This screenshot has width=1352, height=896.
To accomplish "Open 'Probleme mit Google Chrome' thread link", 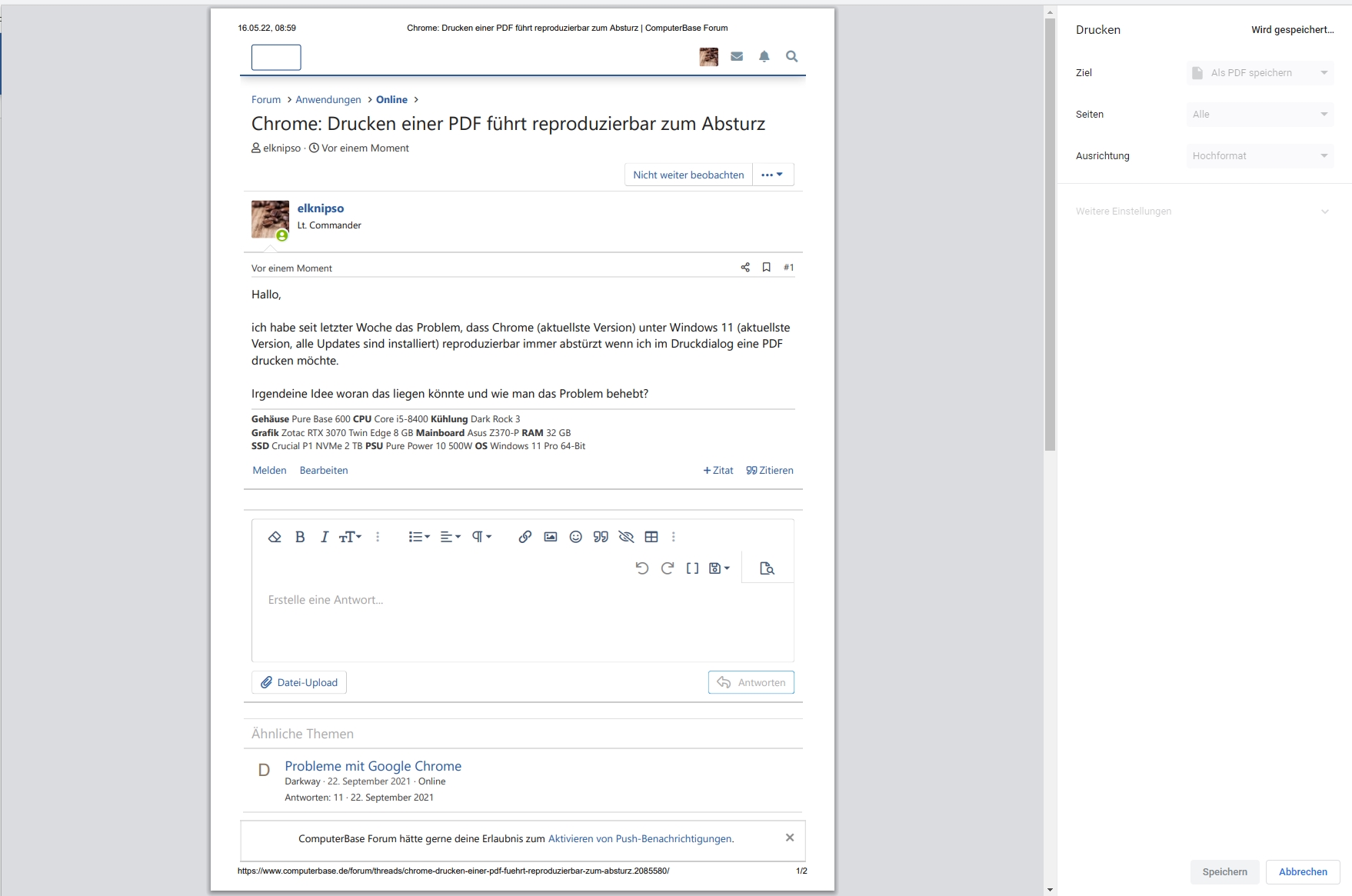I will coord(373,766).
